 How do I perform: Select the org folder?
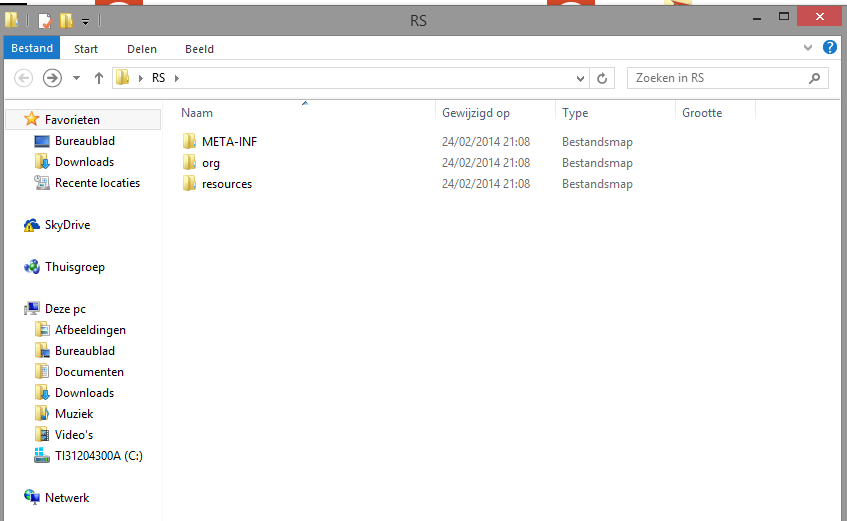click(x=211, y=163)
